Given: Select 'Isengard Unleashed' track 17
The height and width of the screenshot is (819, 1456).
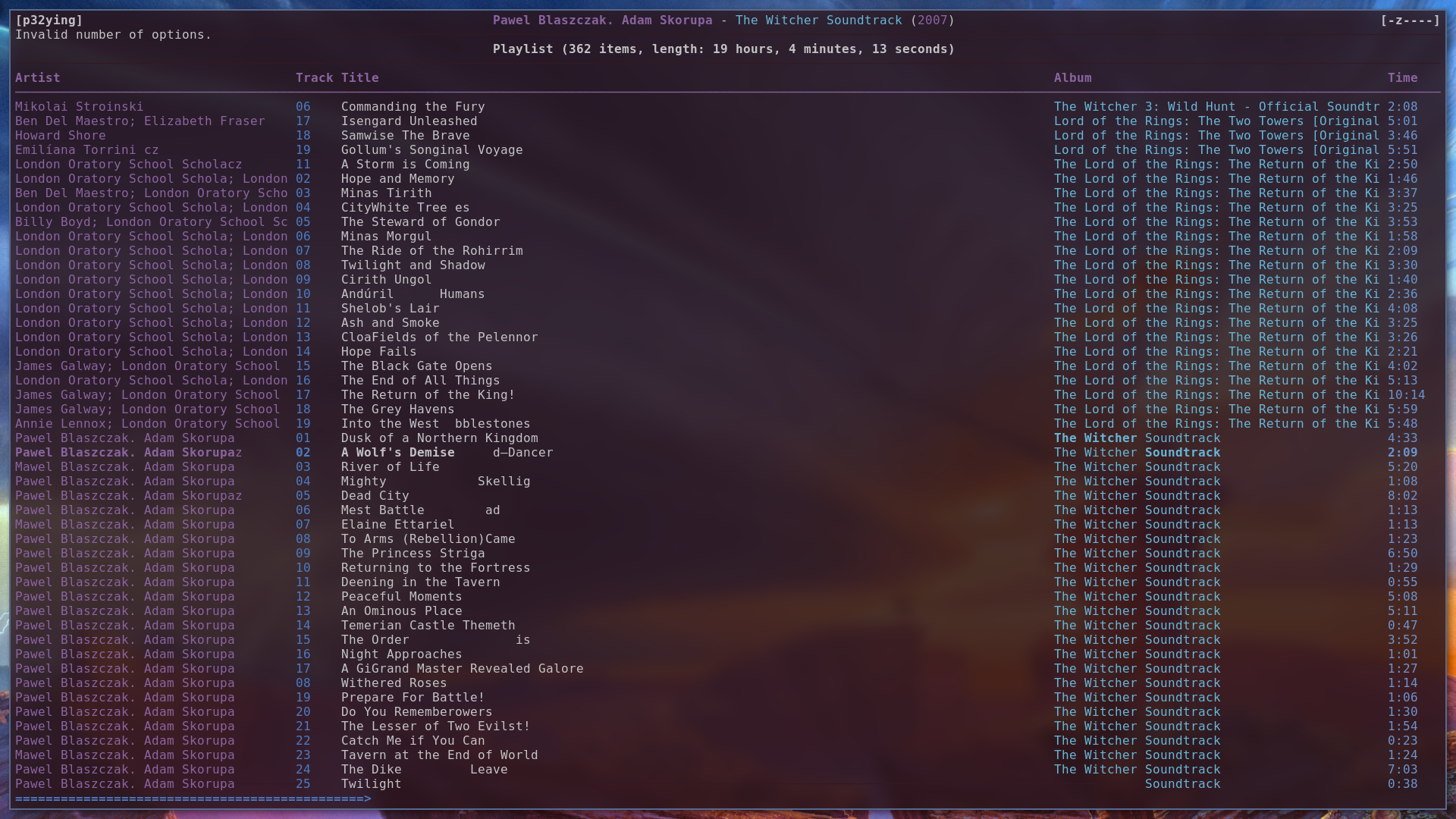Looking at the screenshot, I should (409, 121).
